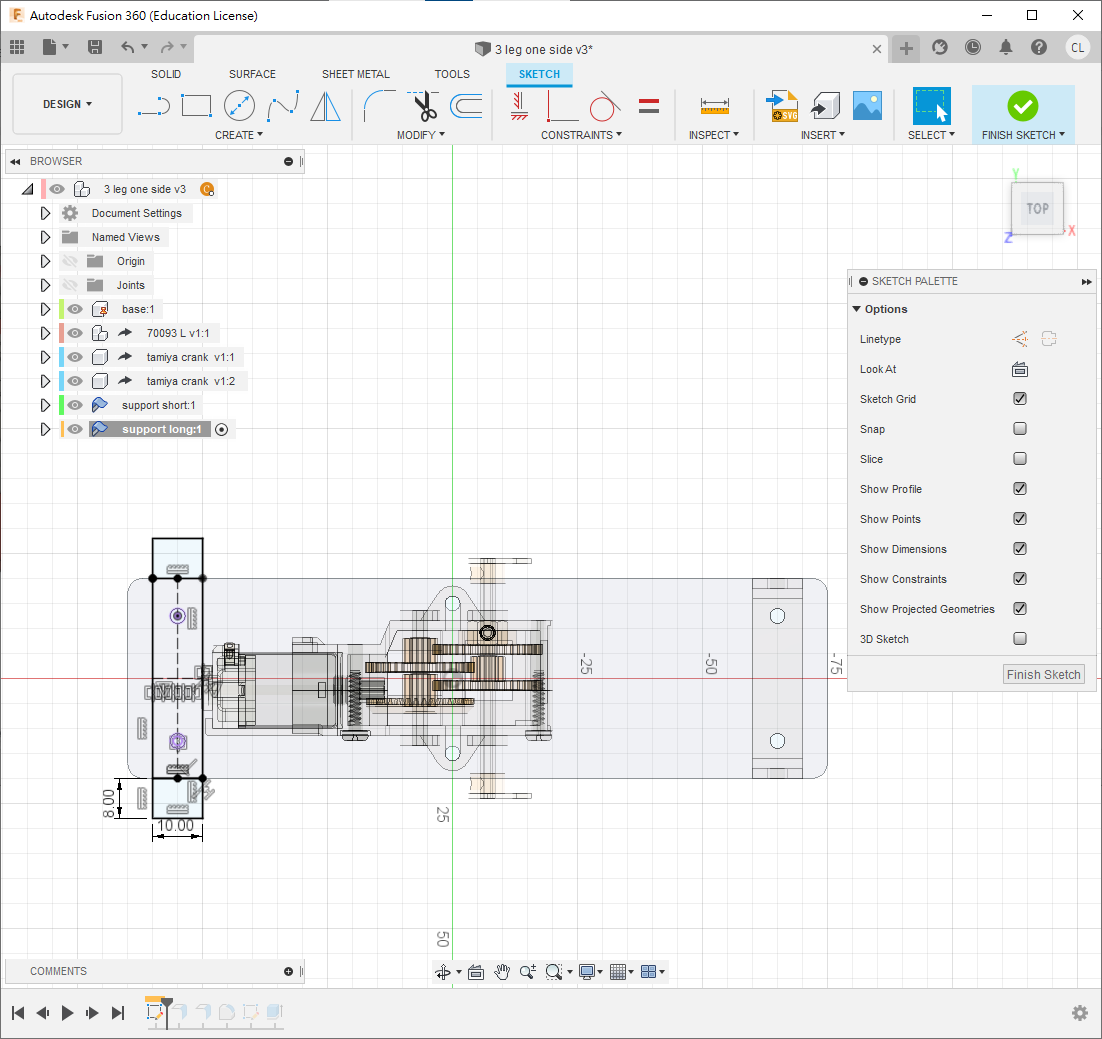Expand the Document Settings tree node
This screenshot has height=1039, width=1102.
click(45, 213)
